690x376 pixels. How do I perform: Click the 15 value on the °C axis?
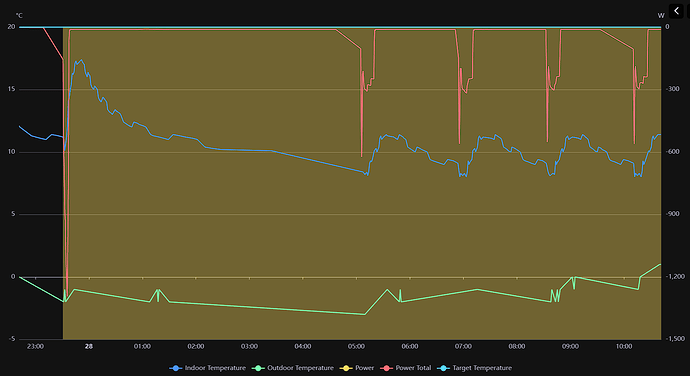[11, 89]
